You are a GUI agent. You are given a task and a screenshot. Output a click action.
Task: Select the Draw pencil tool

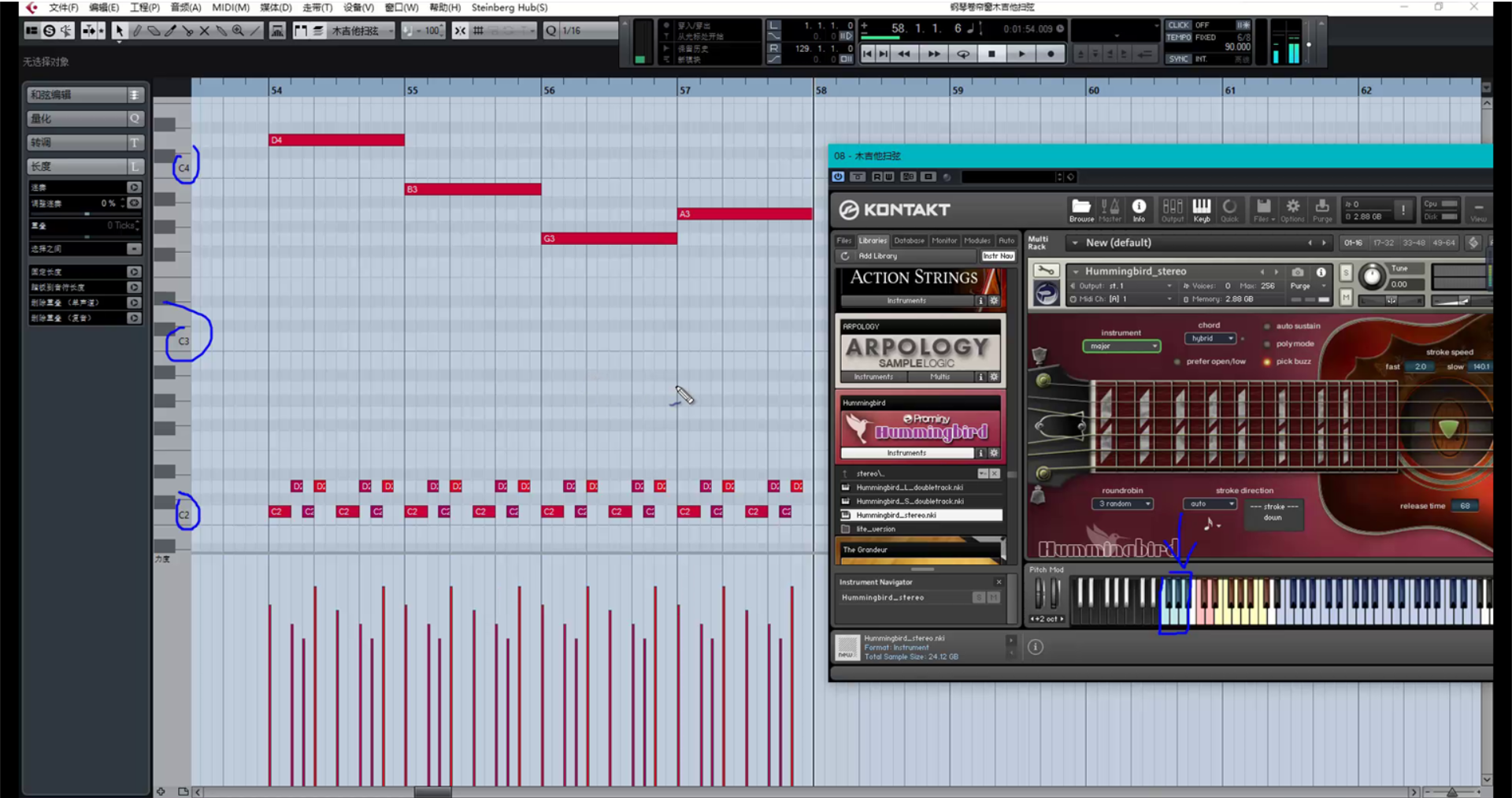pos(137,31)
